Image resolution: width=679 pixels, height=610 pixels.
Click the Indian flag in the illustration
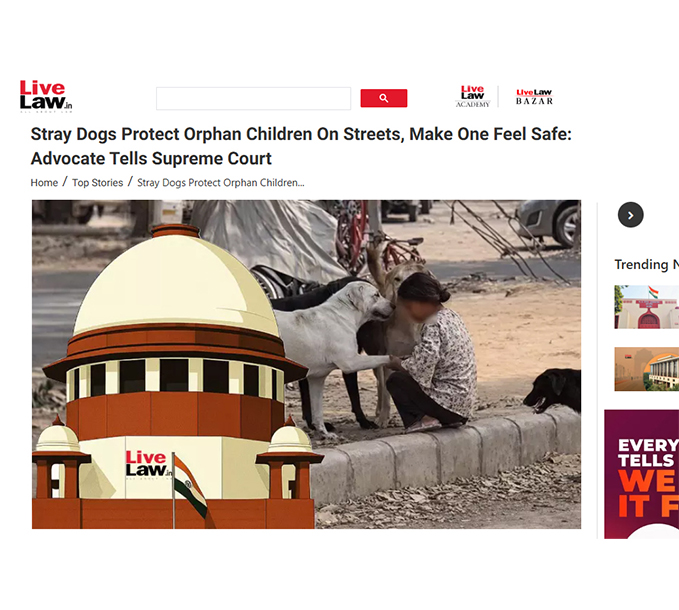point(189,485)
